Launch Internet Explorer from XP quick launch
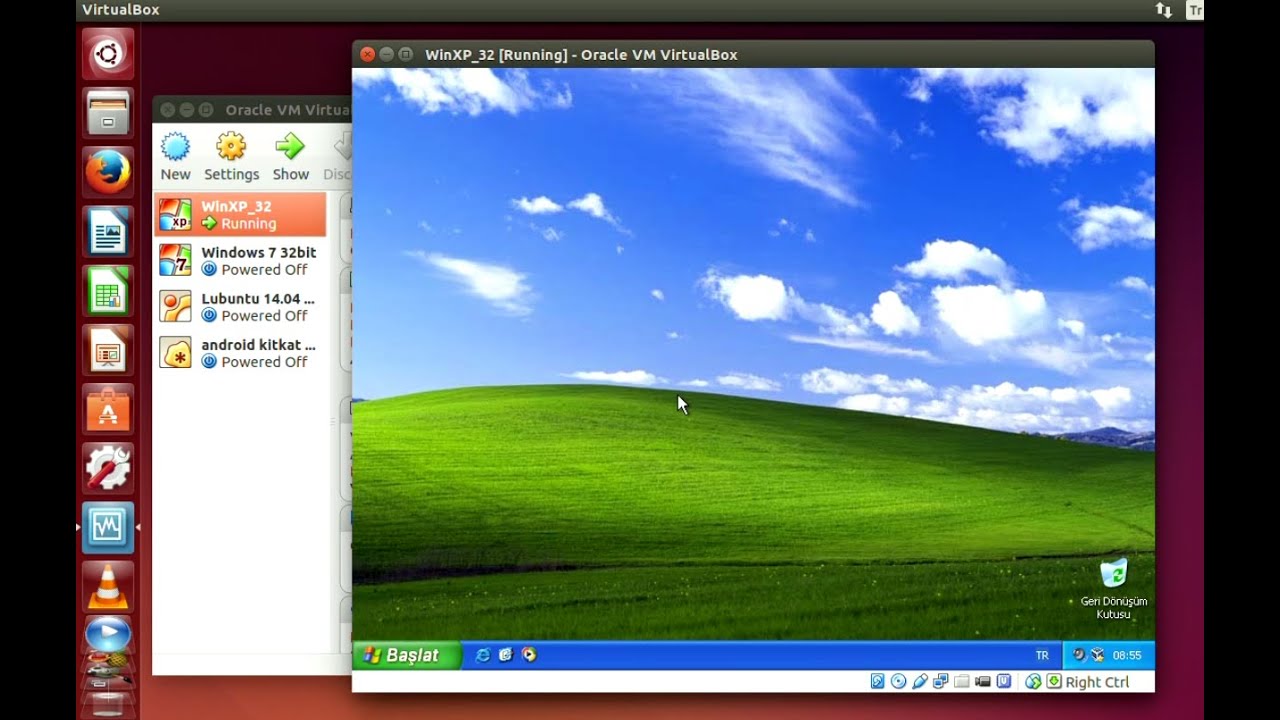 click(483, 655)
